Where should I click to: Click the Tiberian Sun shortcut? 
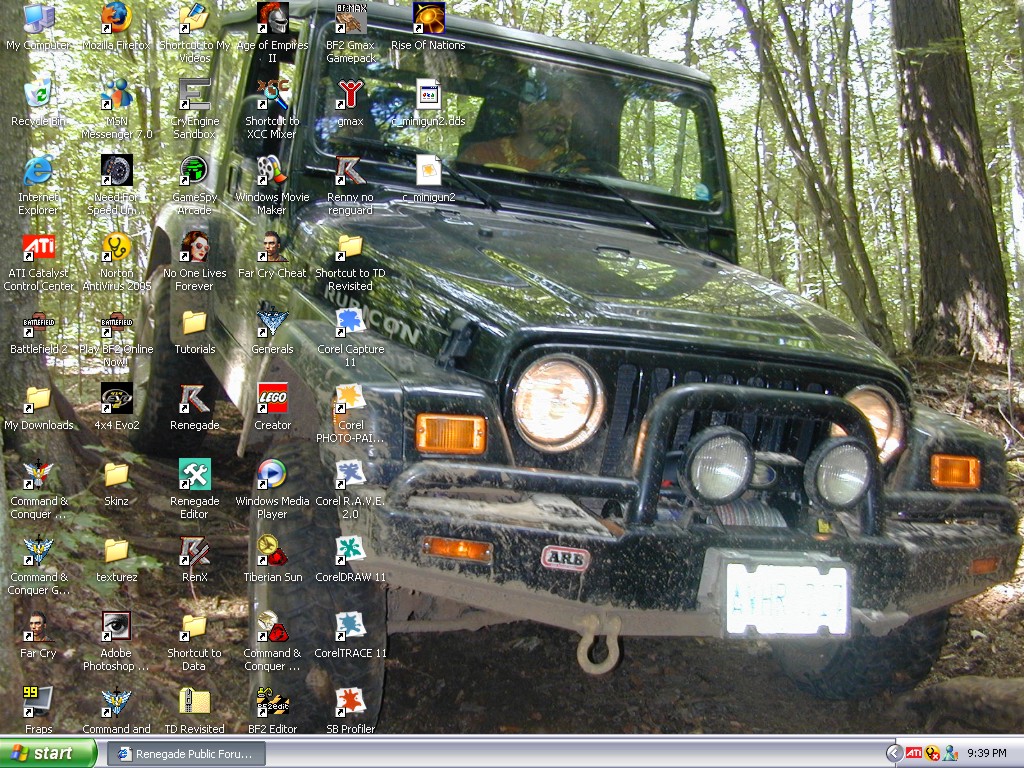click(x=272, y=551)
